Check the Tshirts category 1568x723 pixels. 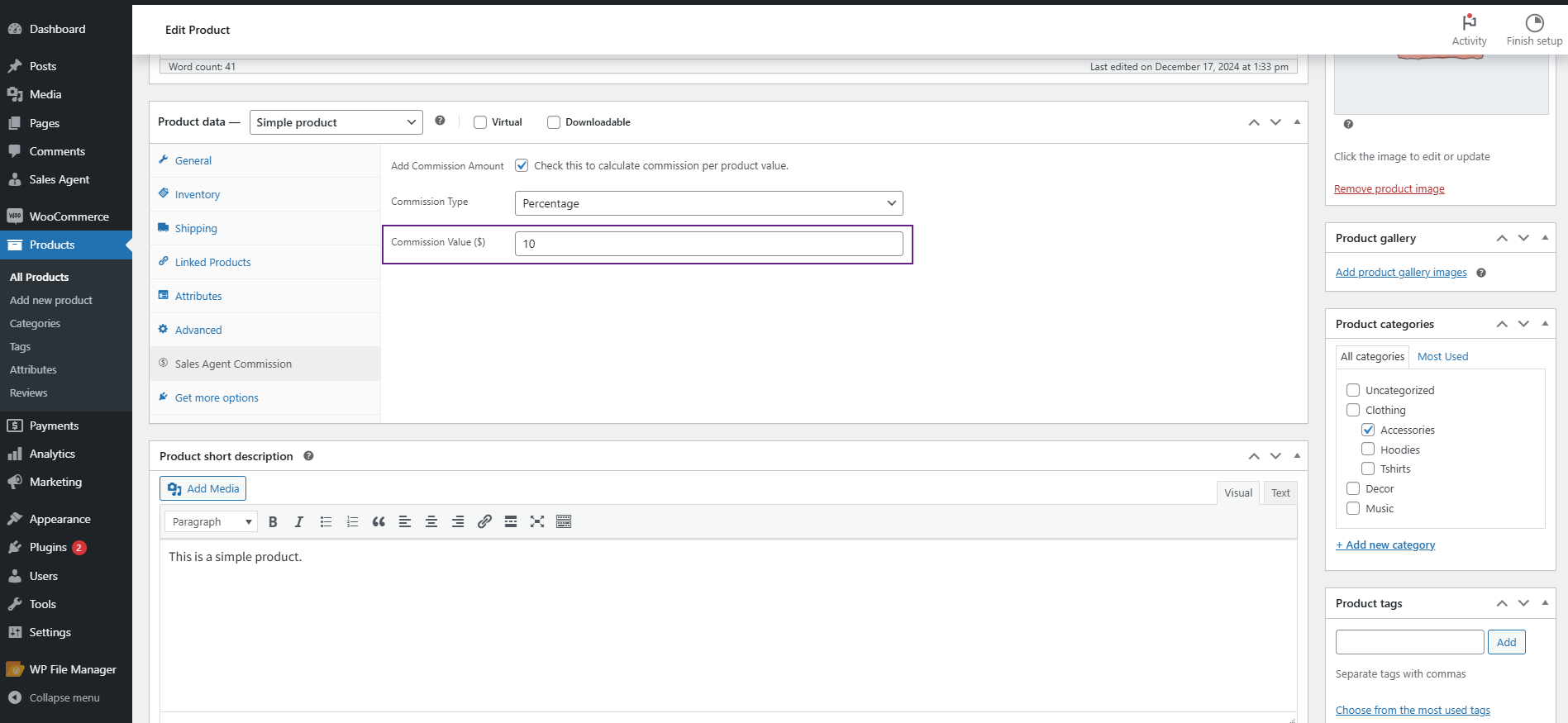click(x=1368, y=469)
